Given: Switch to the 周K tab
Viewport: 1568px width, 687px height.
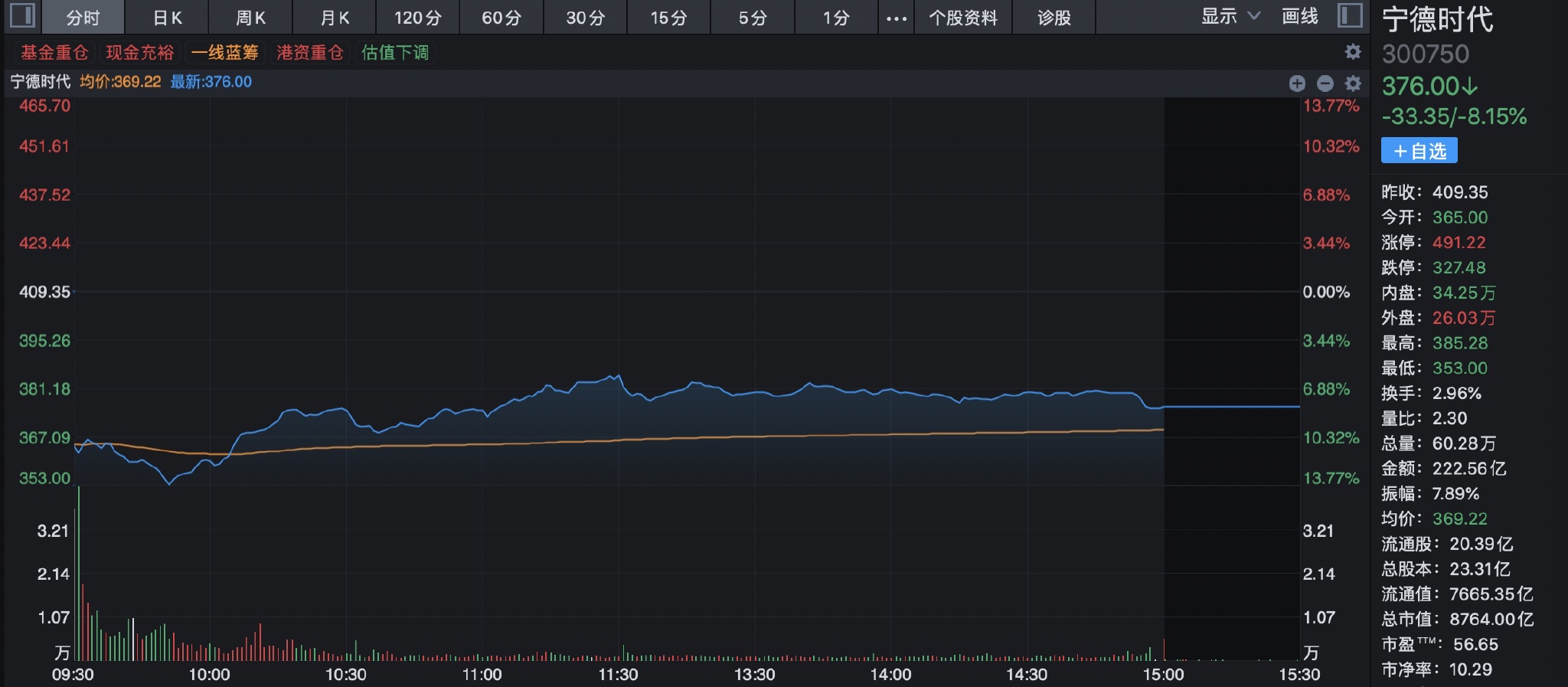Looking at the screenshot, I should click(x=250, y=18).
